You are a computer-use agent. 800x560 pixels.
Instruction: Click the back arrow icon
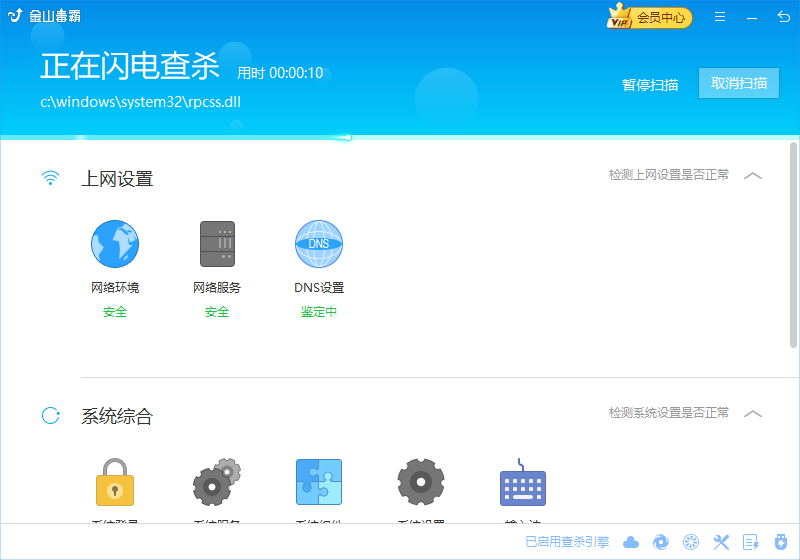click(784, 17)
